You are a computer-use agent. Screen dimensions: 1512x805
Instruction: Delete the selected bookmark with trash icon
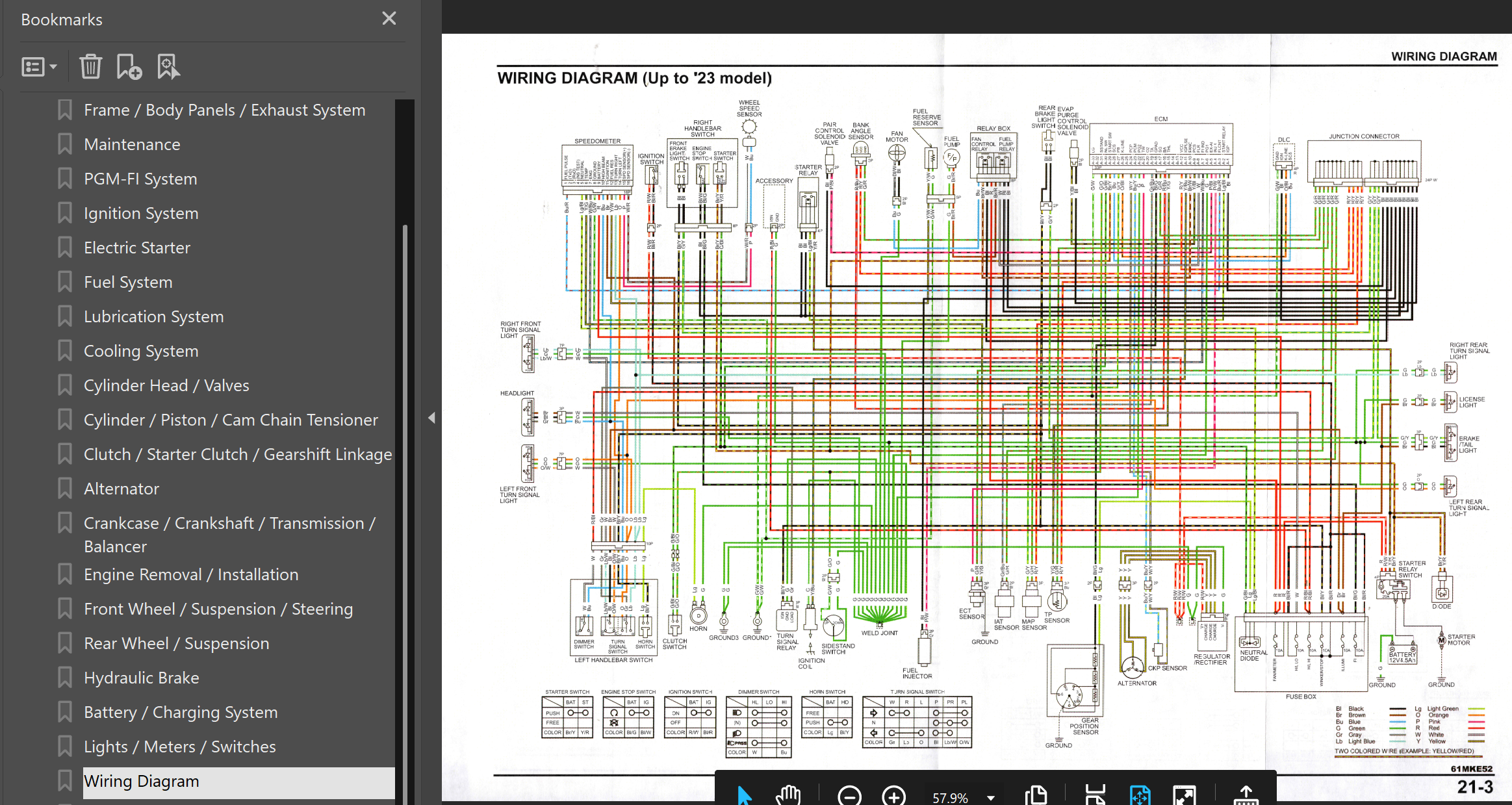tap(90, 66)
